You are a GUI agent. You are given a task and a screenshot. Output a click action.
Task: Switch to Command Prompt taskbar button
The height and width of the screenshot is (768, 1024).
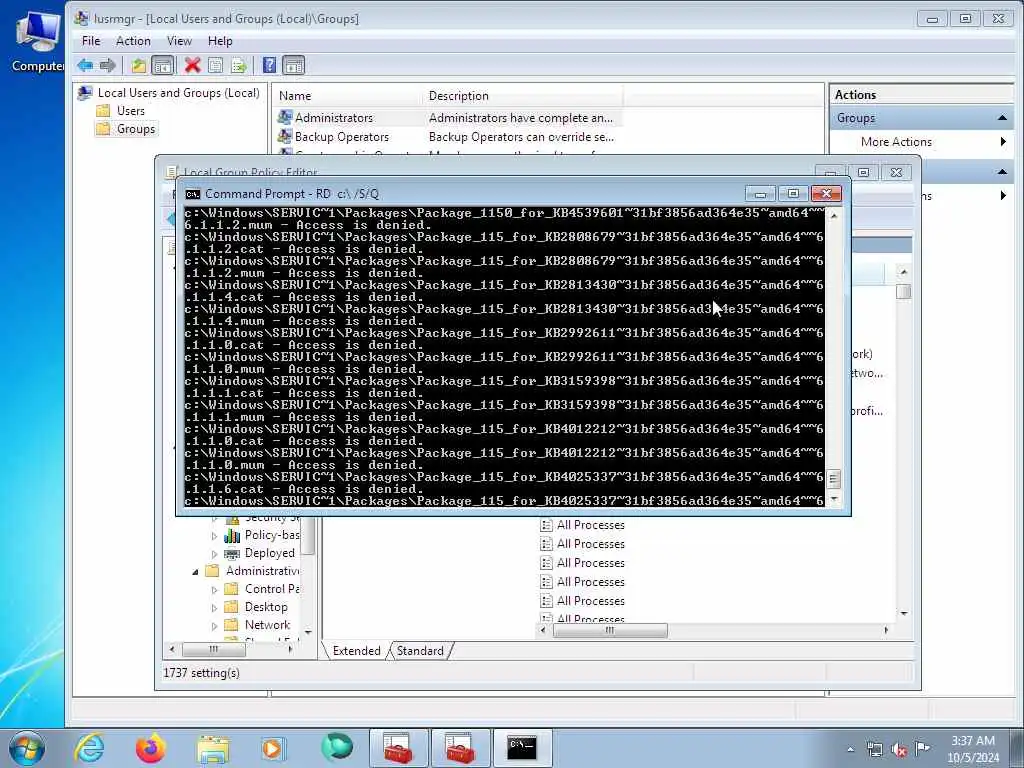coord(522,748)
